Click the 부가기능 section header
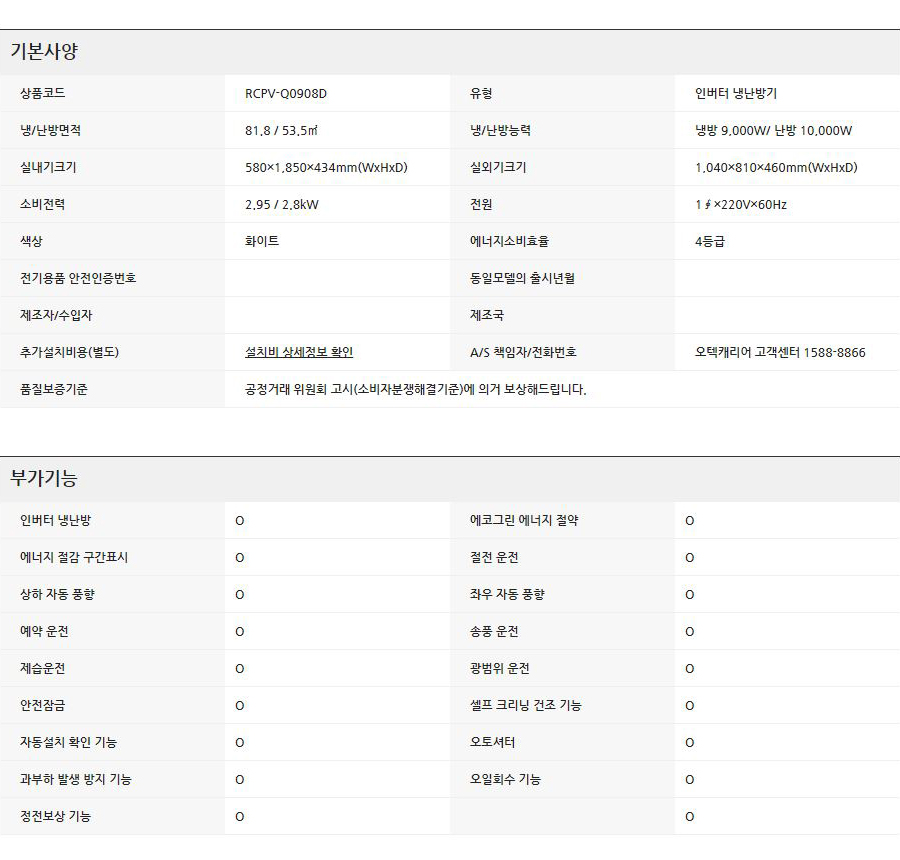Viewport: 900px width, 860px height. coord(44,479)
